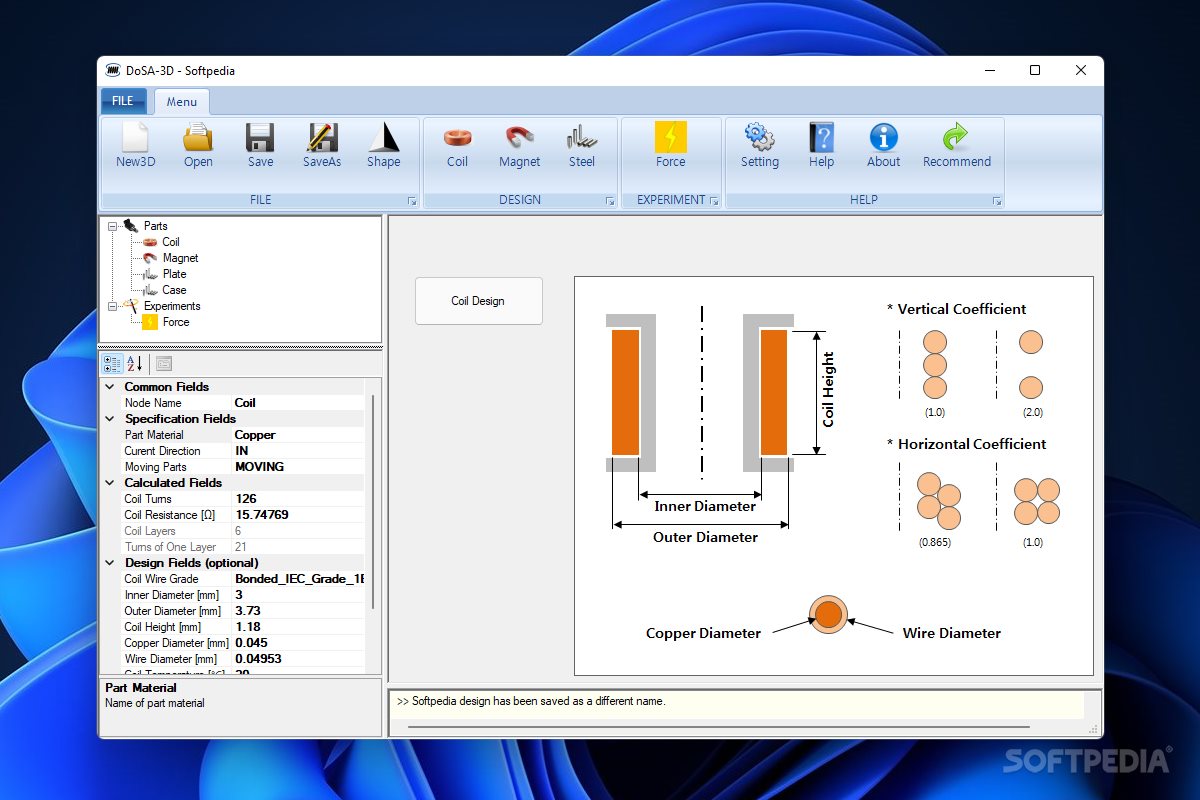Change Moving Parts value MOVING

[299, 467]
